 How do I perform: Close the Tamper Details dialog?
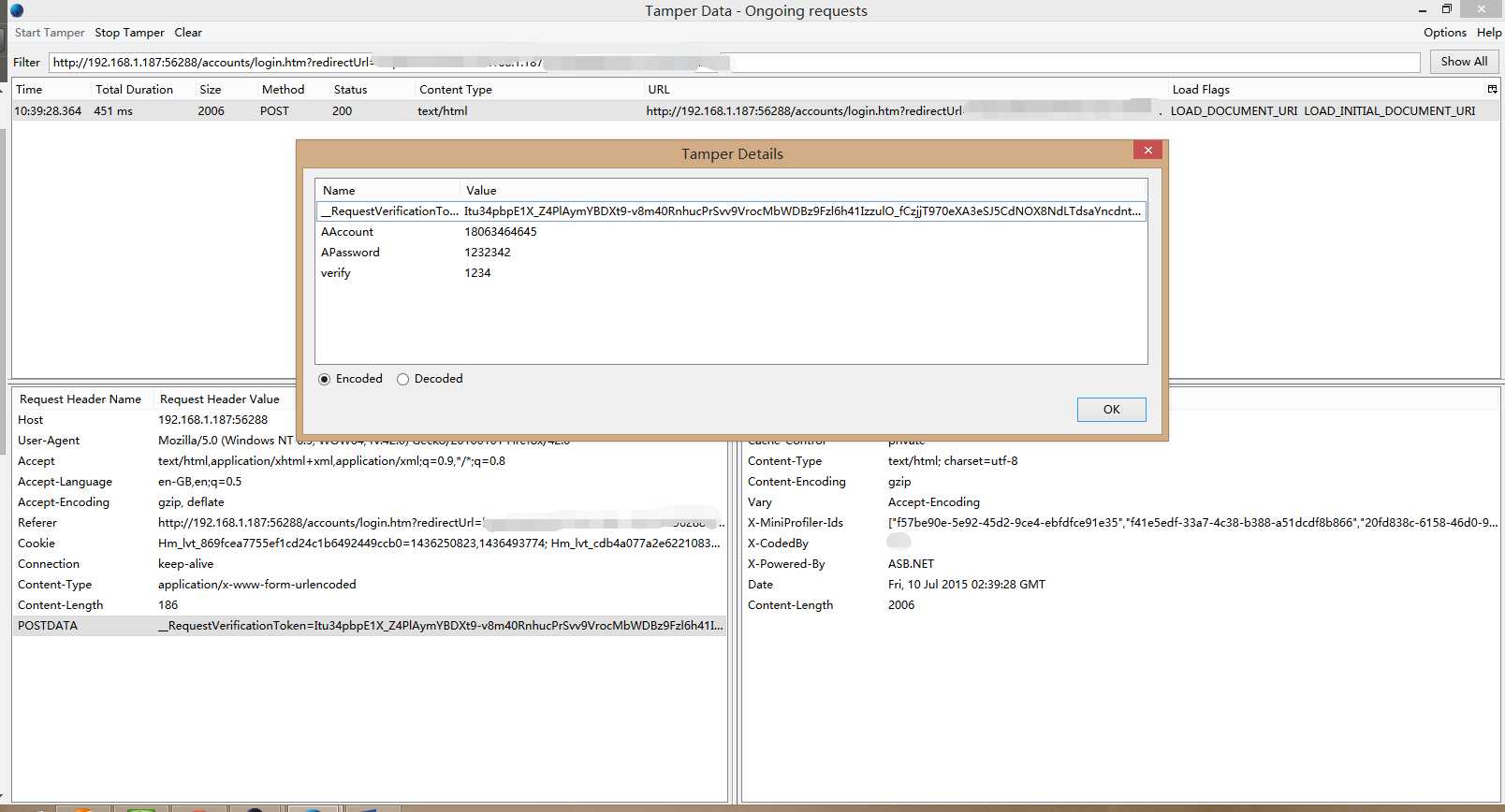pyautogui.click(x=1147, y=150)
